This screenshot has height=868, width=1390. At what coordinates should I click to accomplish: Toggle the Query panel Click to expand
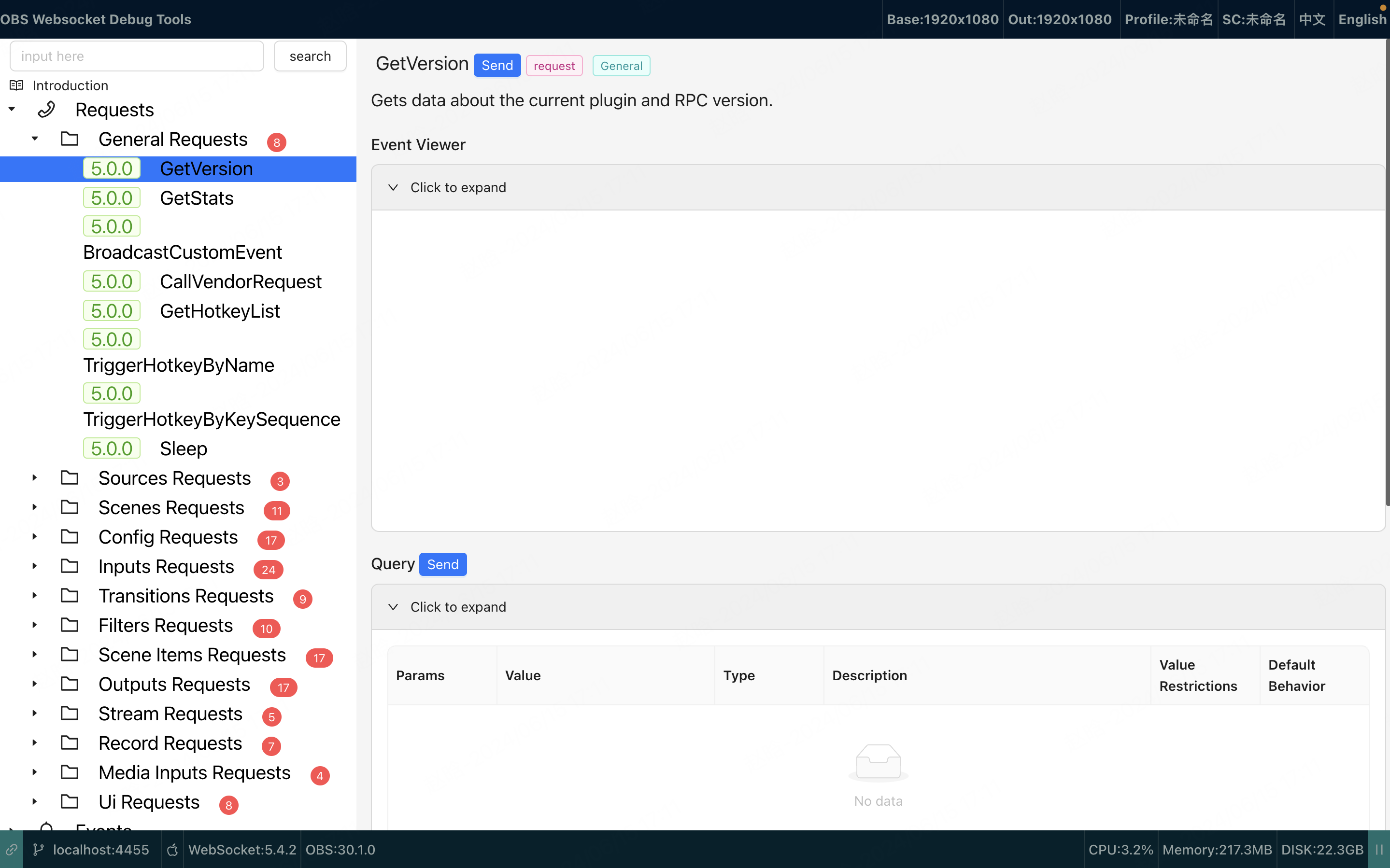[457, 607]
